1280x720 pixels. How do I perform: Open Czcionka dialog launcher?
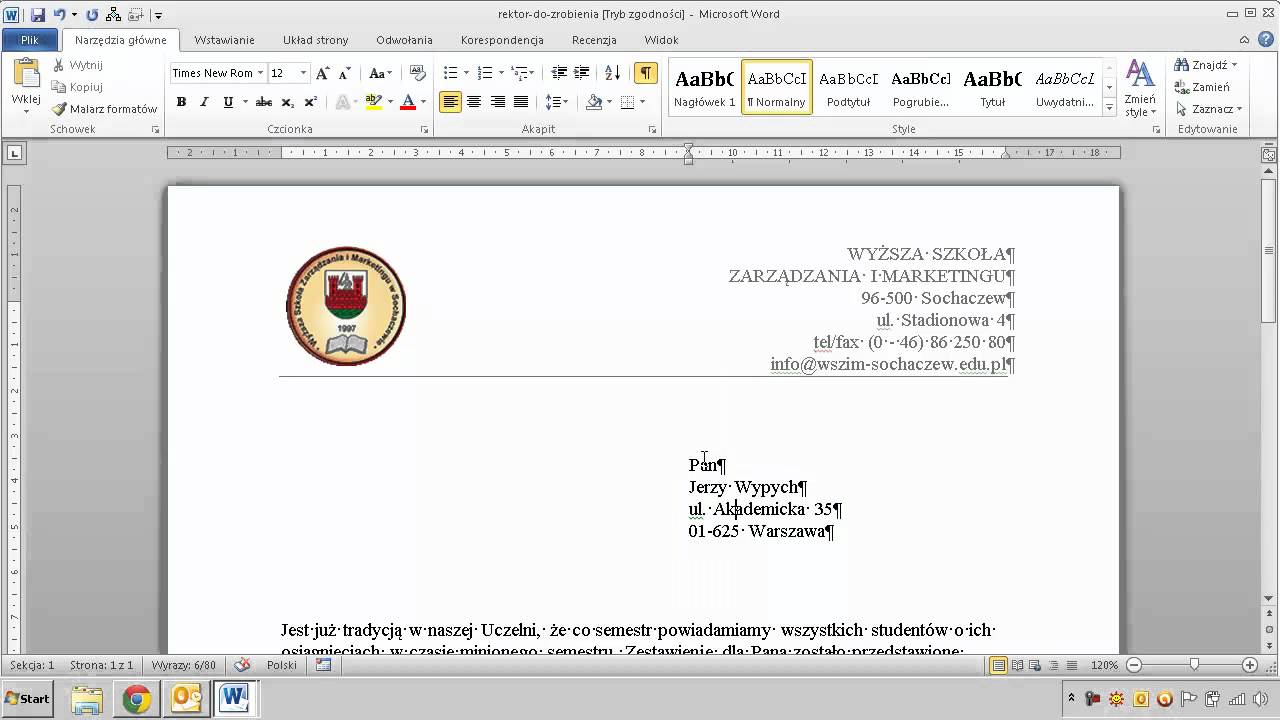coord(425,130)
